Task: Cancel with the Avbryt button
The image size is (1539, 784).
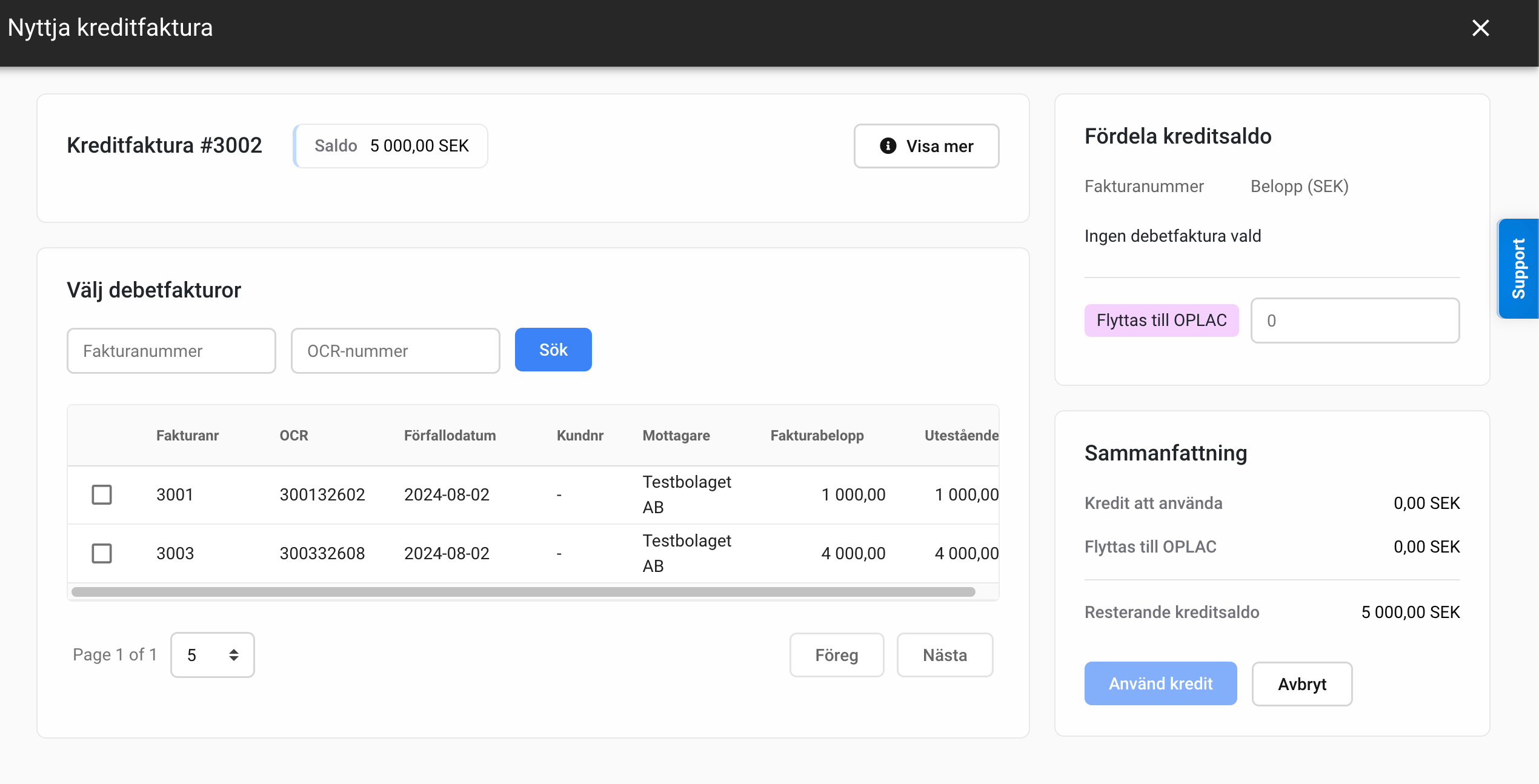Action: point(1301,684)
